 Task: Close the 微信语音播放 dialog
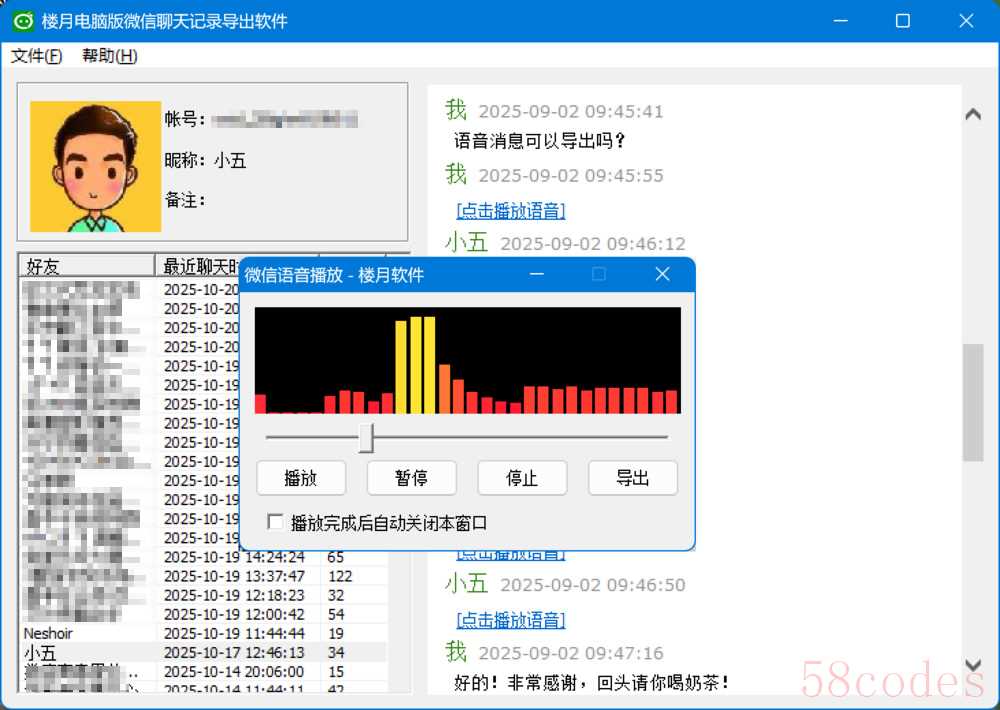[662, 275]
